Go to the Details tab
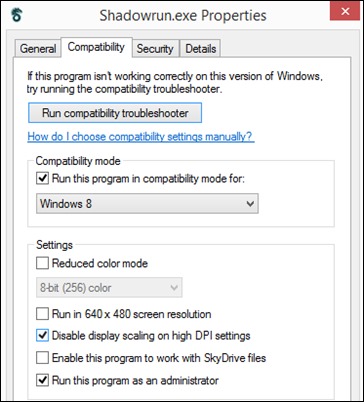The width and height of the screenshot is (364, 402). tap(201, 49)
